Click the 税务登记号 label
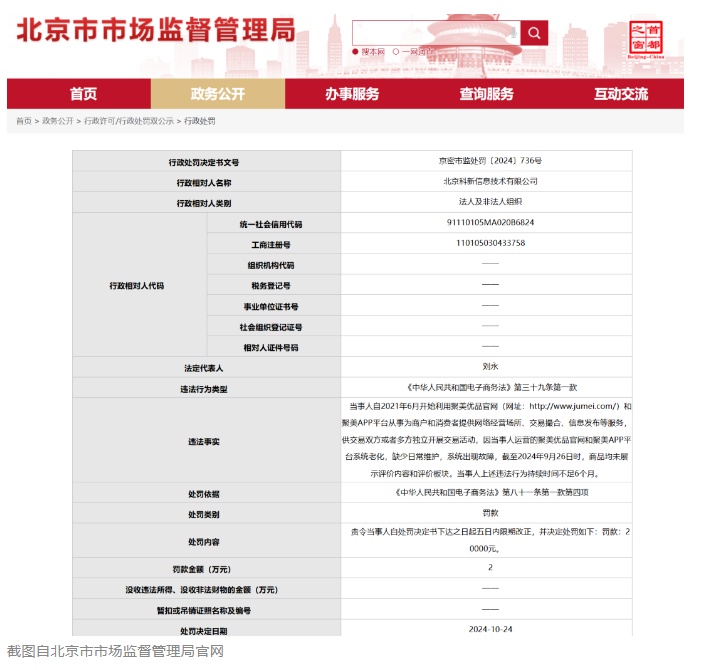 tap(271, 286)
